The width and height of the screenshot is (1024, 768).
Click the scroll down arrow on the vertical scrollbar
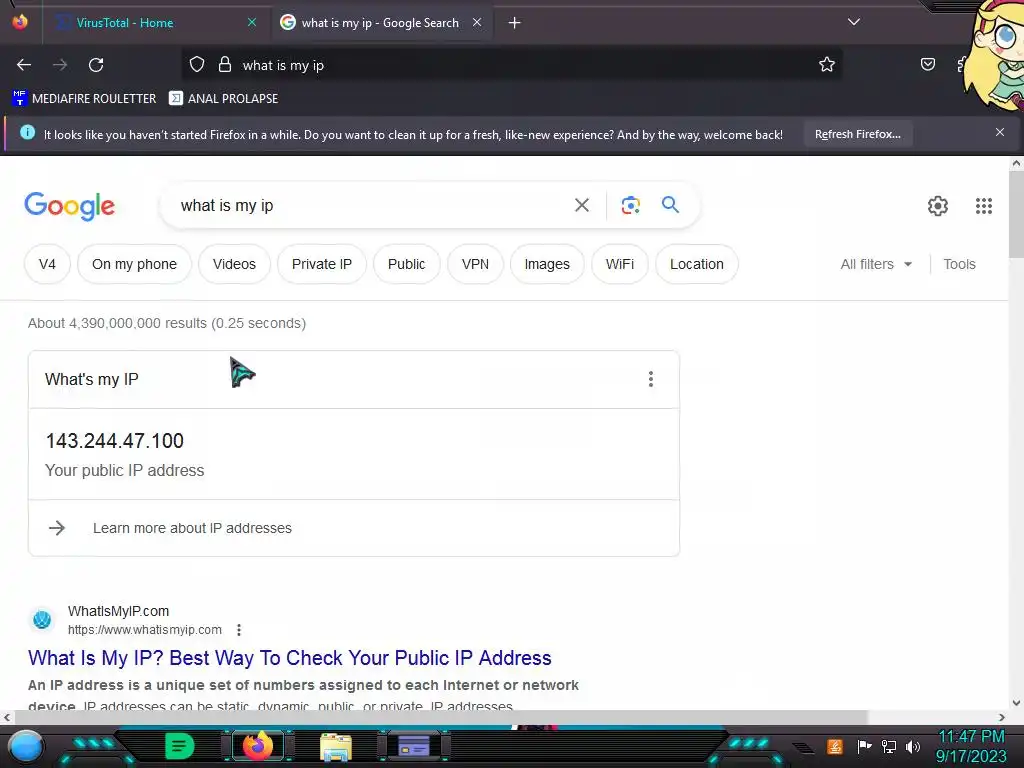coord(1016,703)
